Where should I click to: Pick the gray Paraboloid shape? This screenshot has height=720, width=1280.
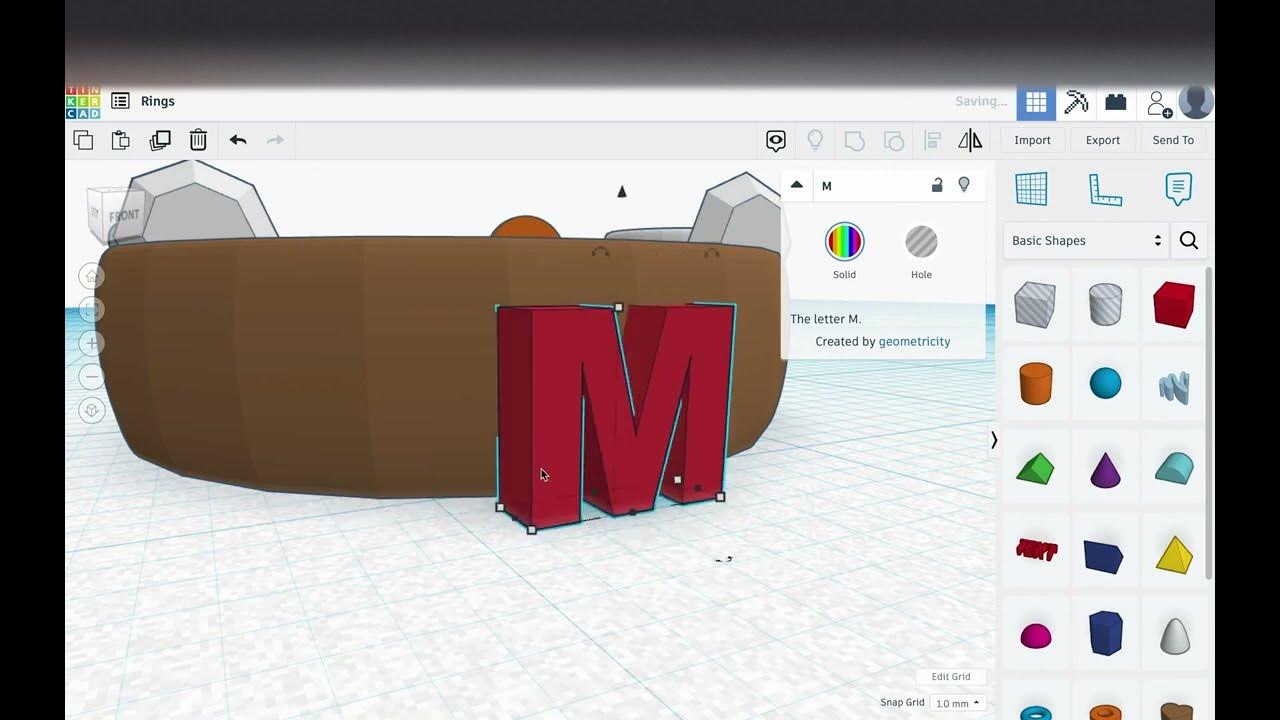point(1175,636)
